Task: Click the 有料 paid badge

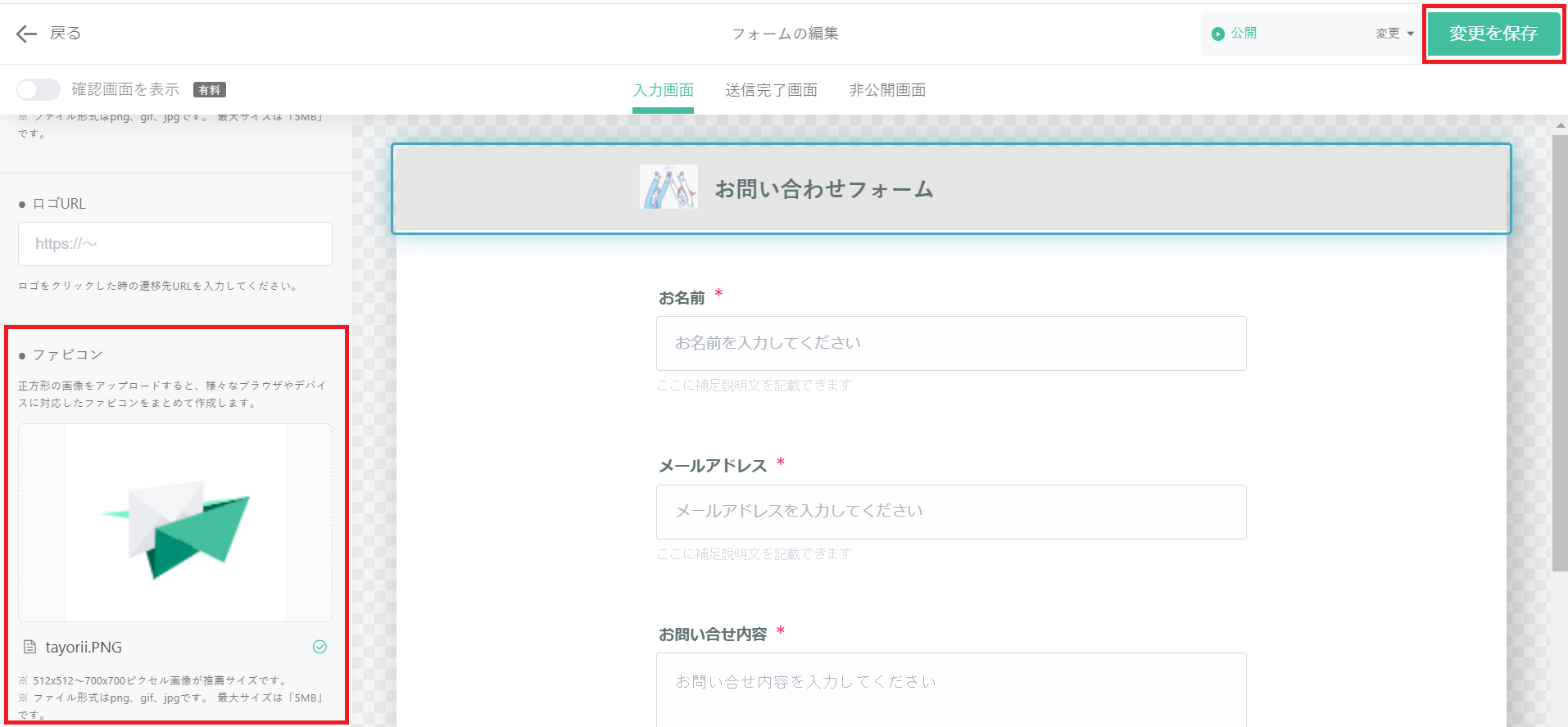Action: click(x=210, y=90)
